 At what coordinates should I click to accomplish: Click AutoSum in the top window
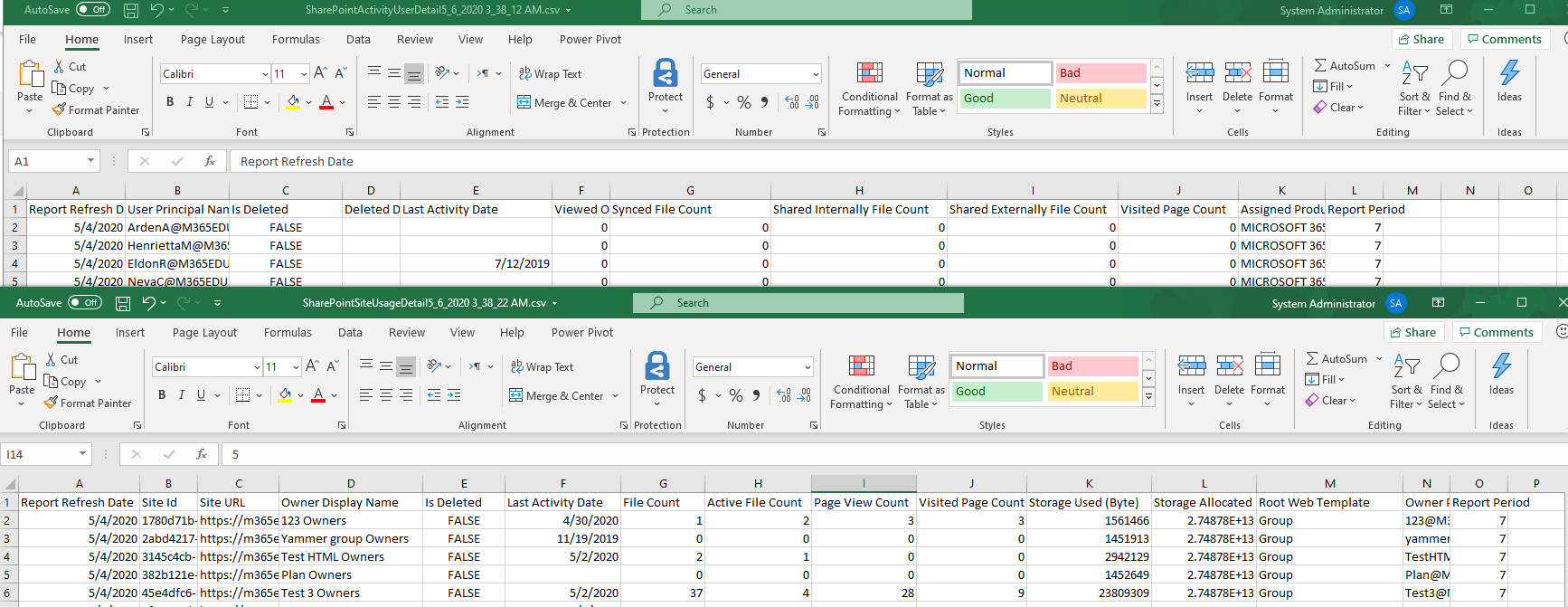point(1344,66)
